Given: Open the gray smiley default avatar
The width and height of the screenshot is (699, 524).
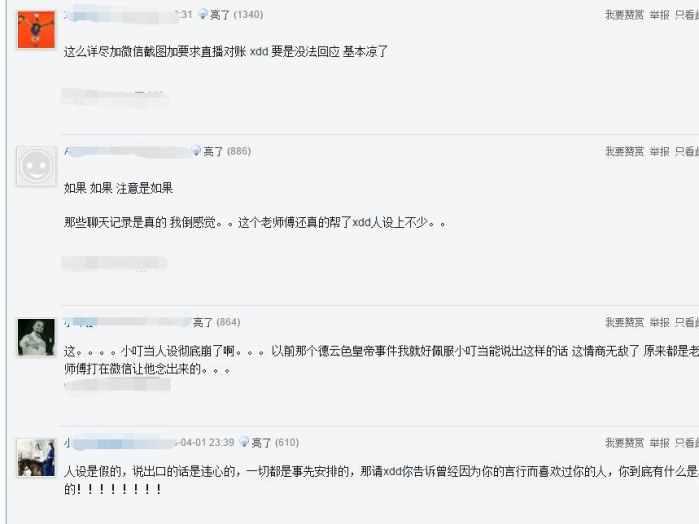Looking at the screenshot, I should 37,166.
